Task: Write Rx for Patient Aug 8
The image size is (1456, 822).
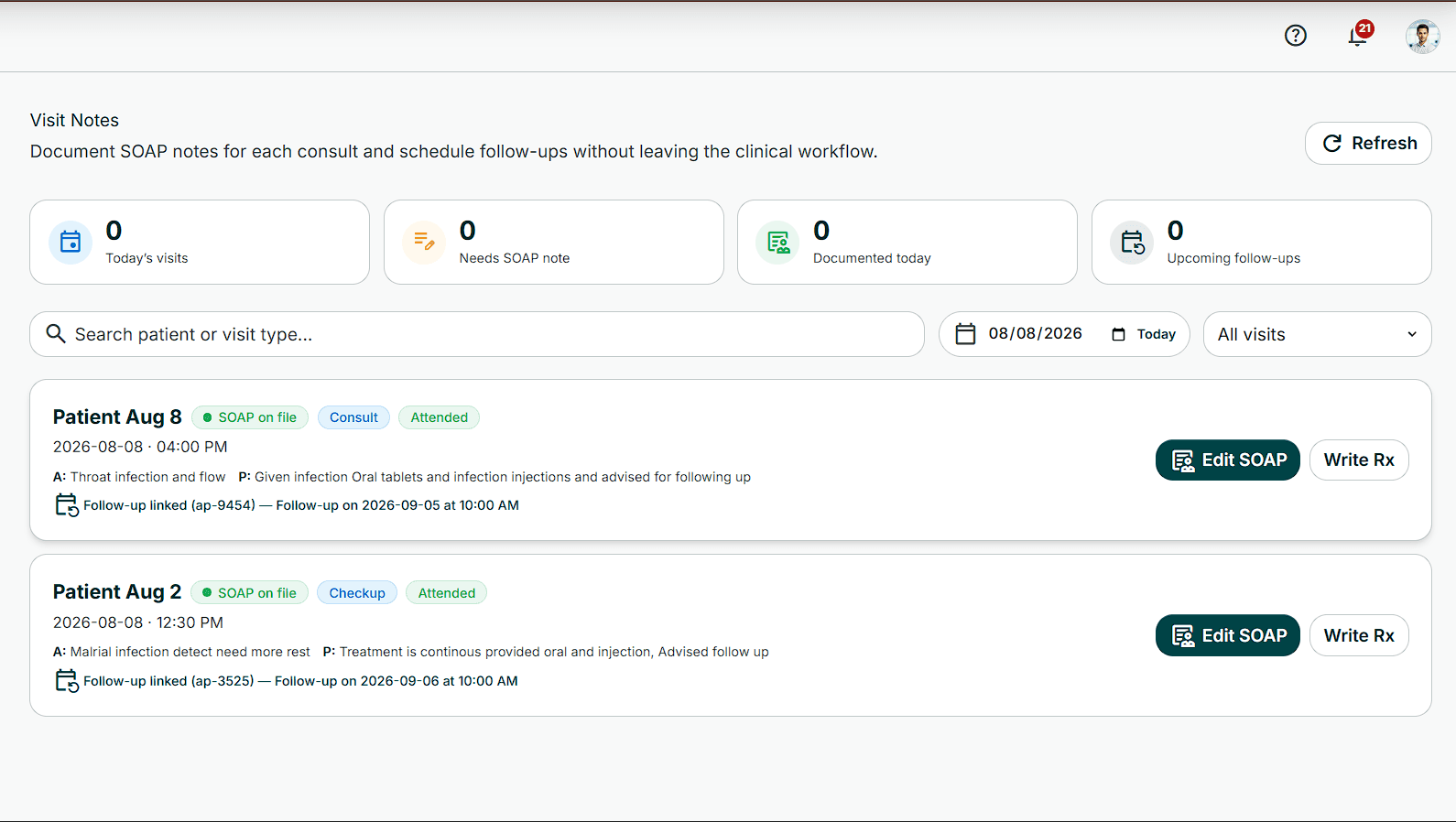Action: [1359, 460]
